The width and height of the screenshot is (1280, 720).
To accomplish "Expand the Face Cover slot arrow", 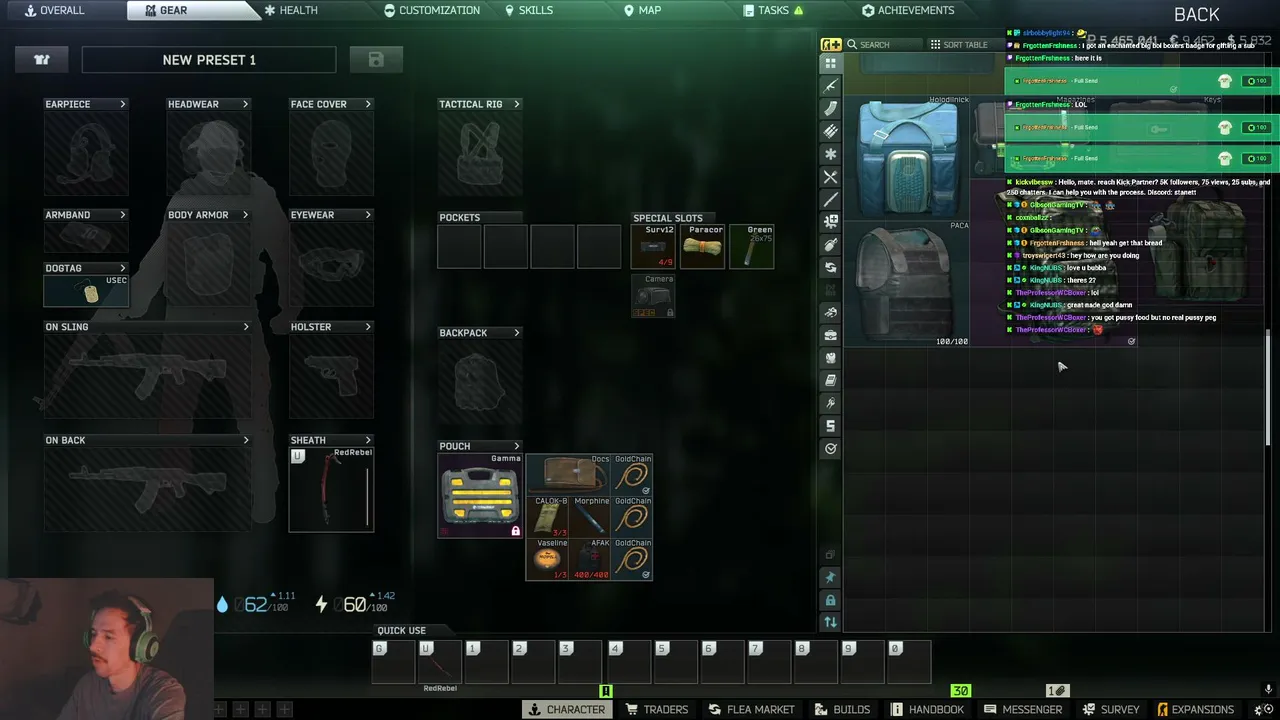I will [368, 104].
